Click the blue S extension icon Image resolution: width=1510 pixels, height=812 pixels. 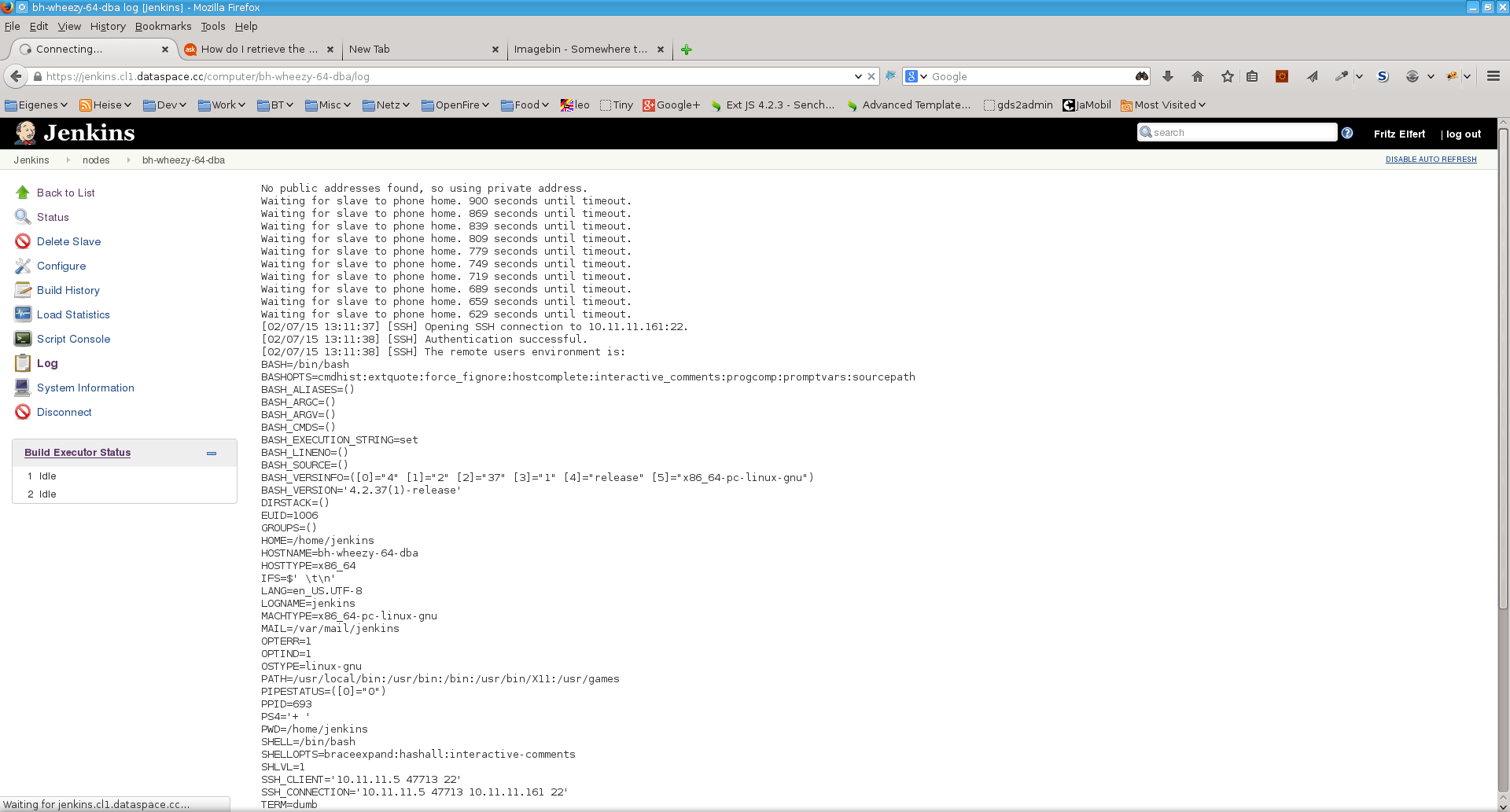pyautogui.click(x=1383, y=76)
